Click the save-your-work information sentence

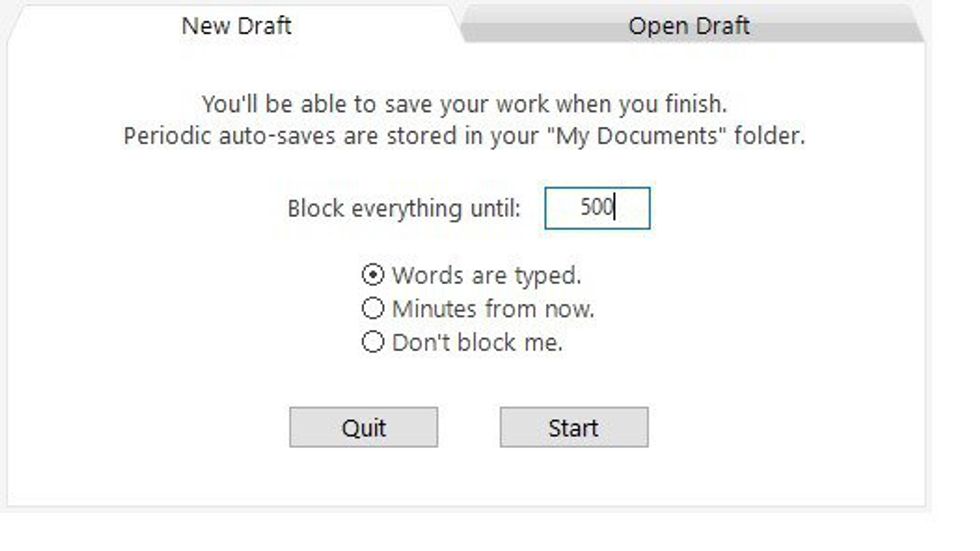[x=464, y=103]
